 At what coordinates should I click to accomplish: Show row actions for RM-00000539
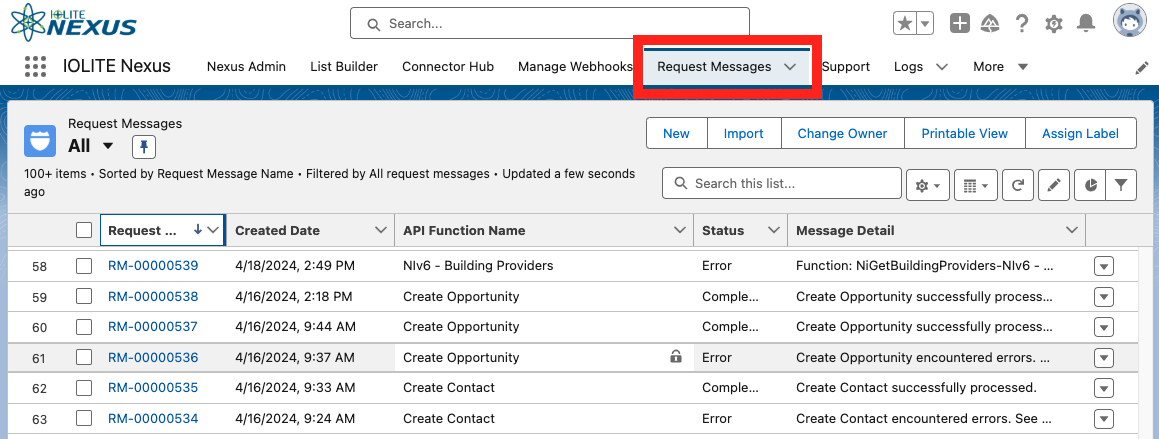click(1104, 266)
